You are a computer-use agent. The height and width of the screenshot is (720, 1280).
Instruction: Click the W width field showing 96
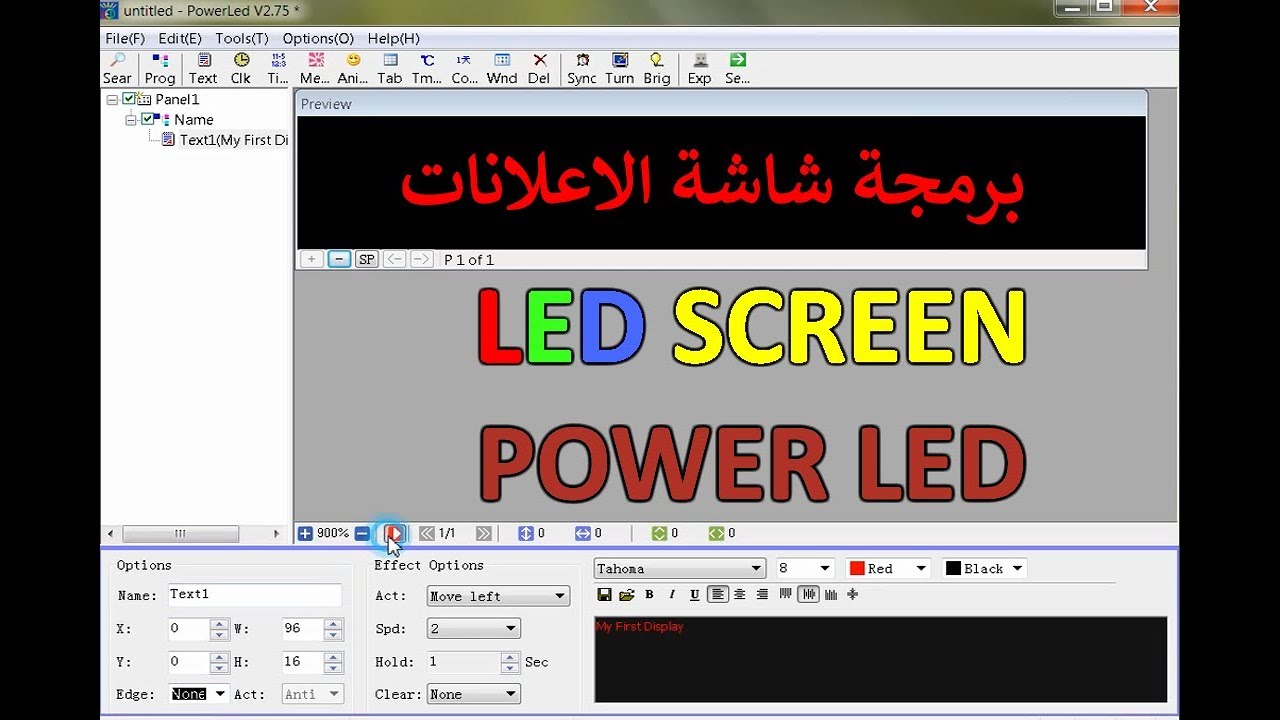(303, 629)
